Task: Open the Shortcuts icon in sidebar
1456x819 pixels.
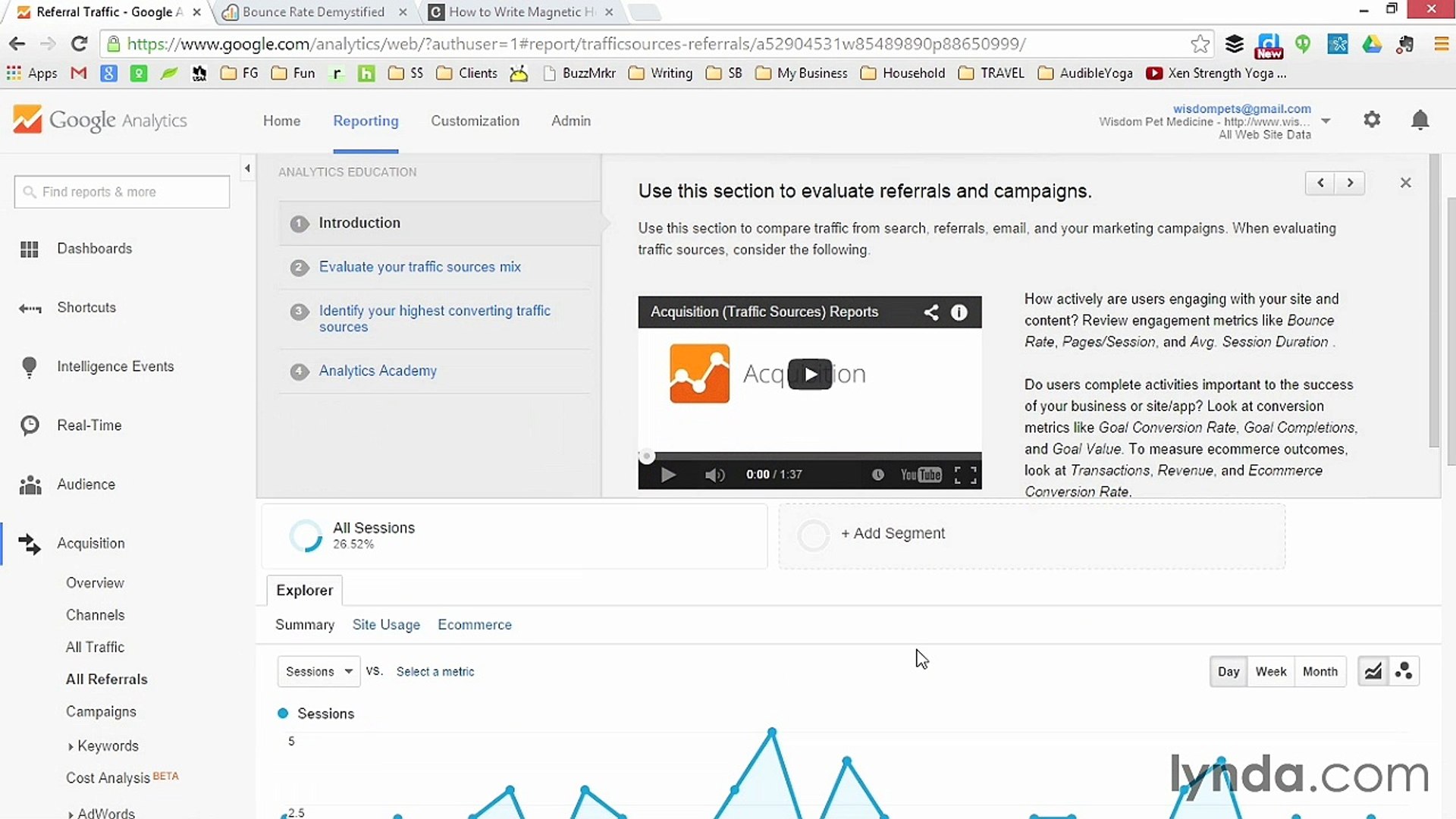Action: (30, 308)
